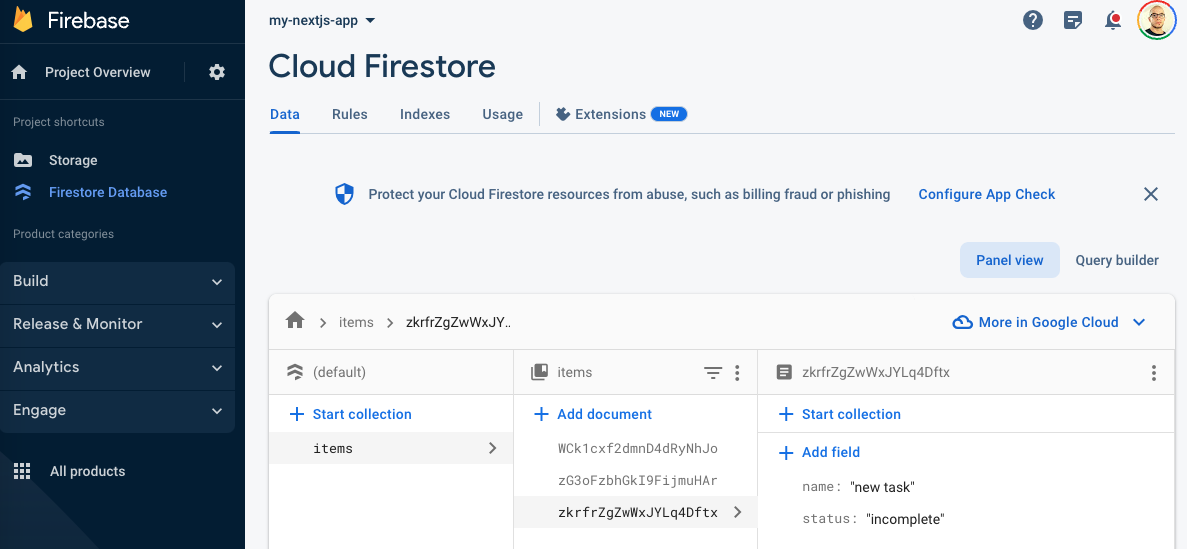Select the items collection row
Image resolution: width=1187 pixels, height=549 pixels.
(391, 448)
